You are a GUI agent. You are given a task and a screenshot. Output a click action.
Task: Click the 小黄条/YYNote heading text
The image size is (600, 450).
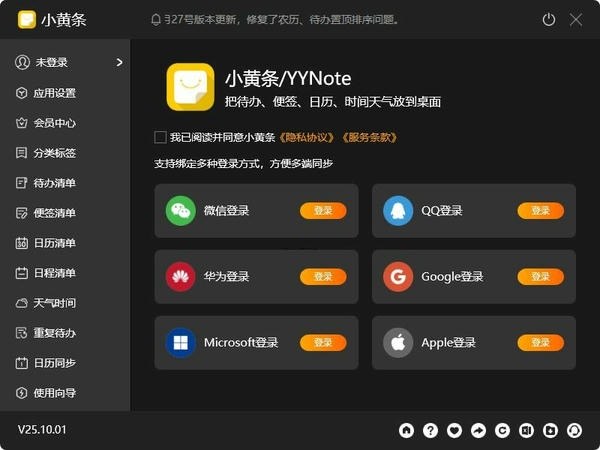point(288,78)
